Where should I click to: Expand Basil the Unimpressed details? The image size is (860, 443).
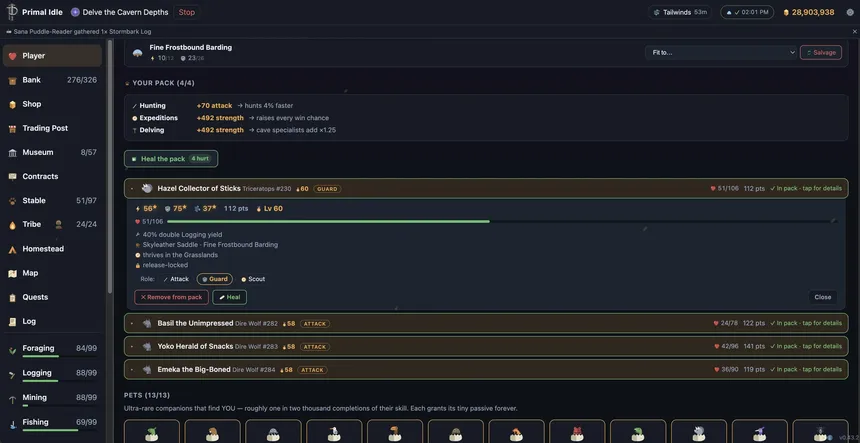tap(486, 323)
